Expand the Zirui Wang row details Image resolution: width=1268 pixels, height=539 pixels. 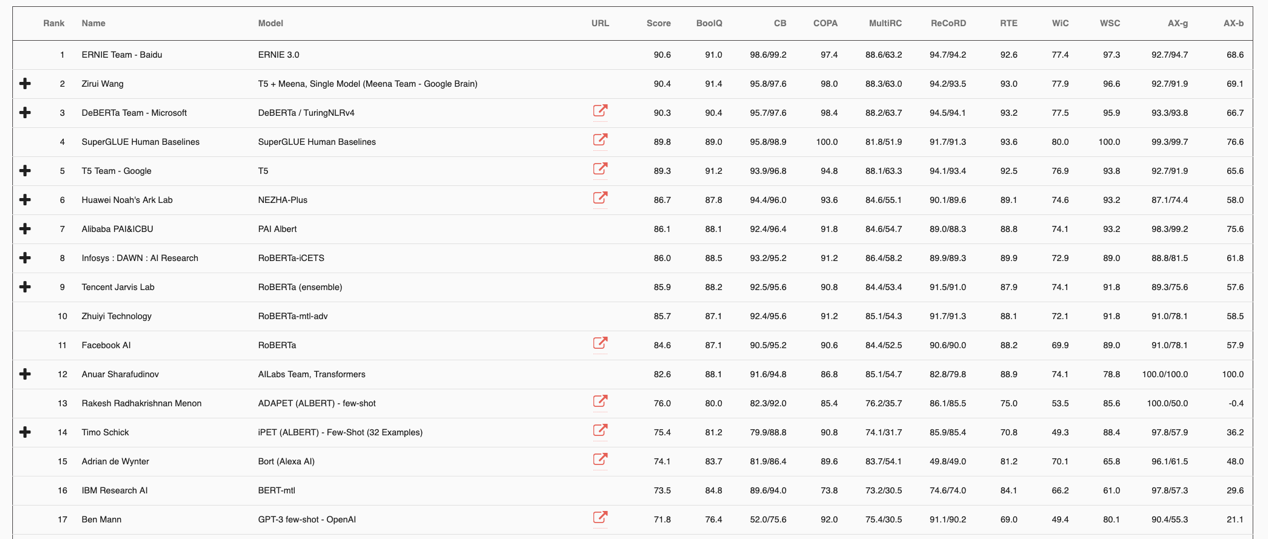pyautogui.click(x=25, y=84)
